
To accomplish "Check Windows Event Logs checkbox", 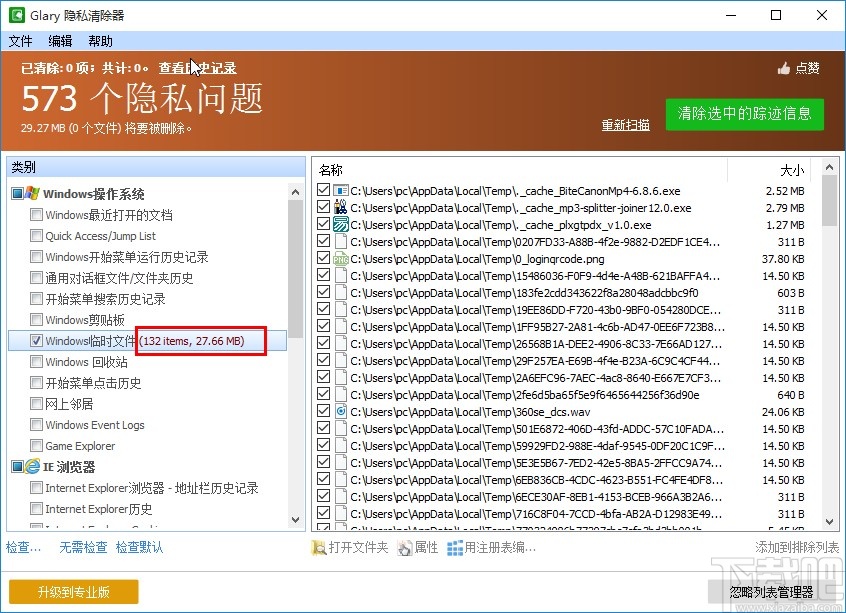I will pos(36,425).
